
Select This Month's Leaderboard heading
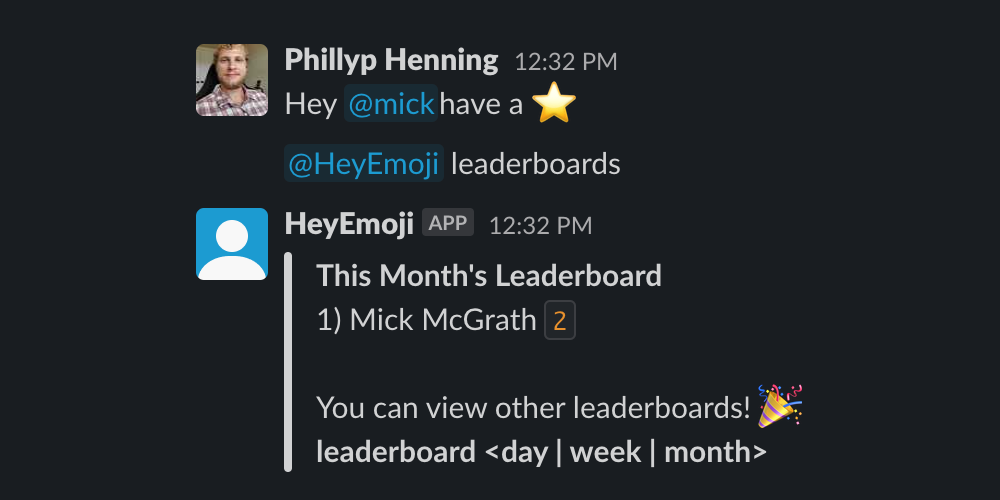(x=489, y=276)
